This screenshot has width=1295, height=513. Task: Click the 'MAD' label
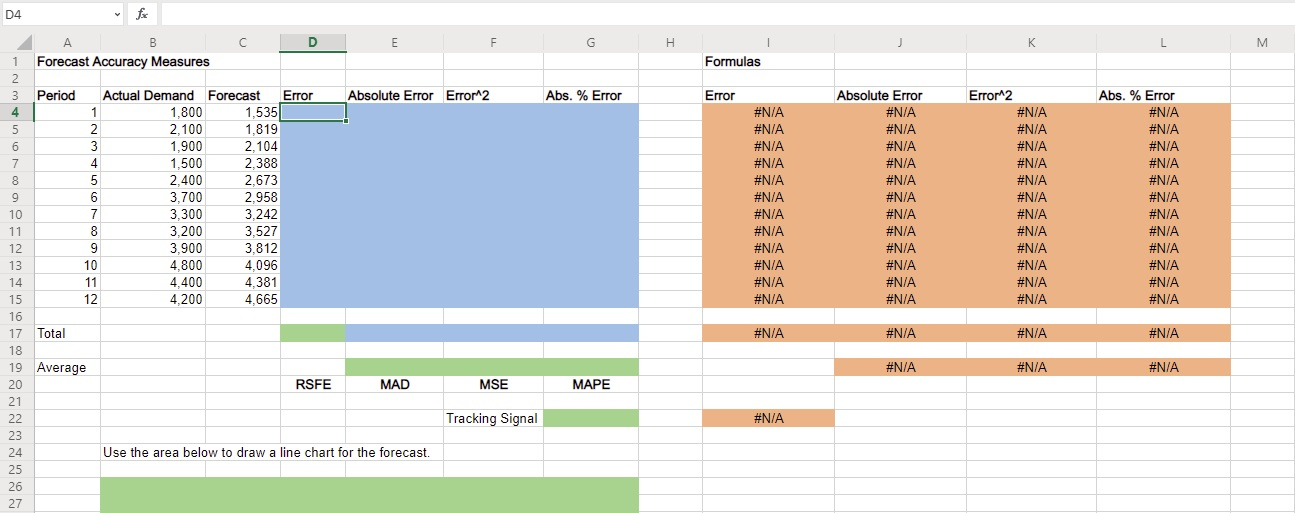[395, 384]
